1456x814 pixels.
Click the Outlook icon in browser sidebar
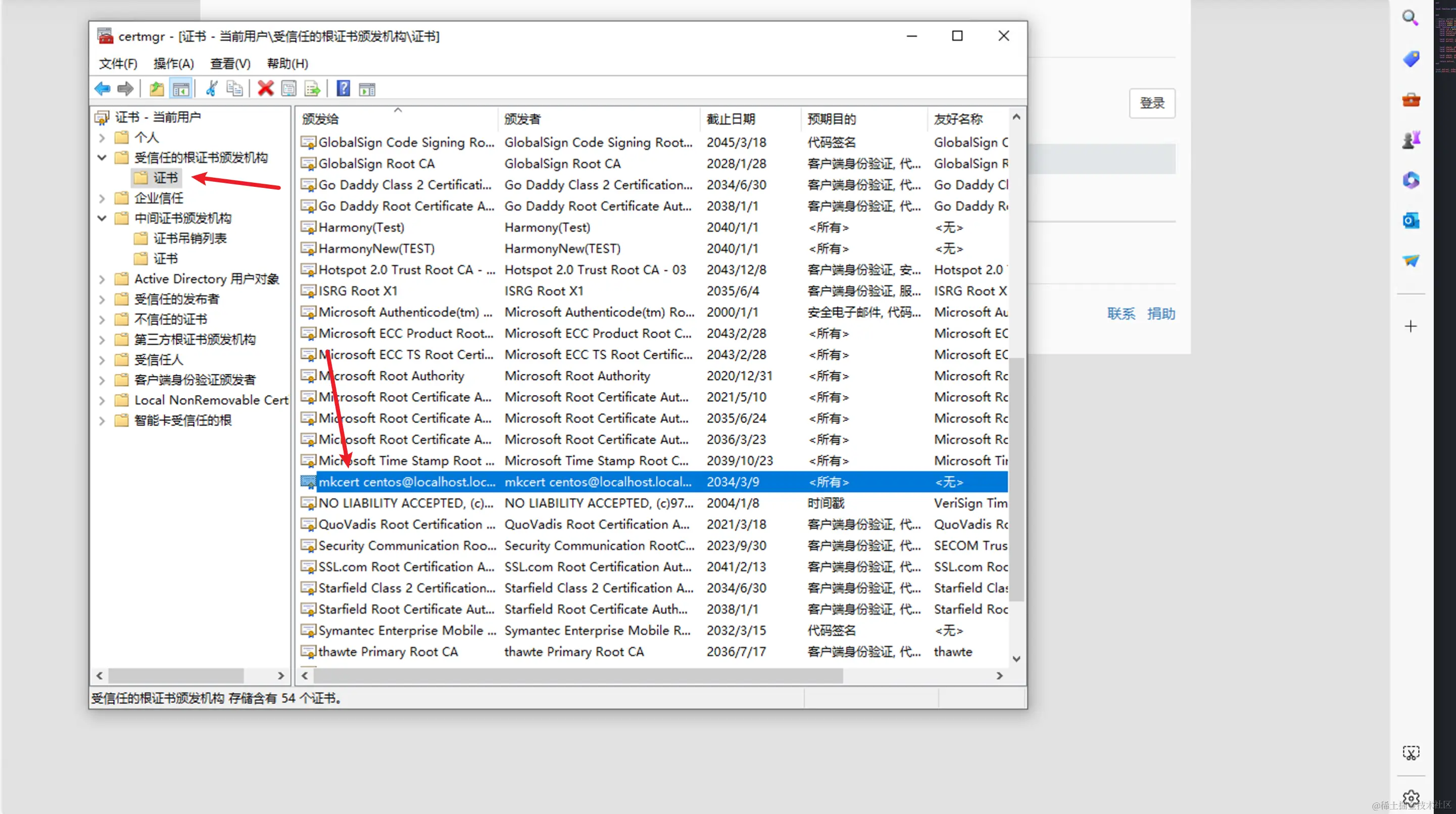1411,220
